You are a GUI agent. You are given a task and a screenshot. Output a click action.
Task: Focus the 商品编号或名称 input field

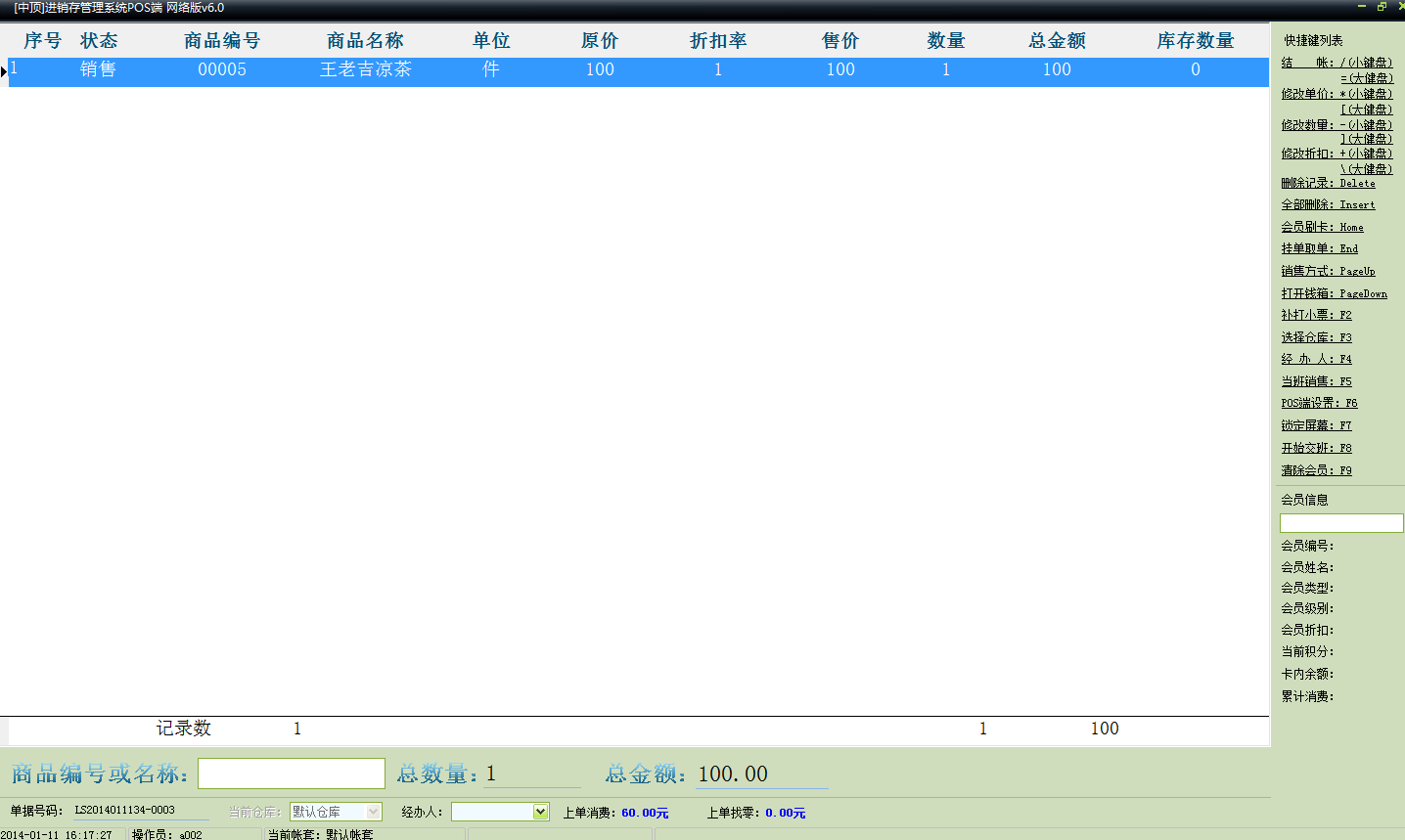click(x=292, y=774)
